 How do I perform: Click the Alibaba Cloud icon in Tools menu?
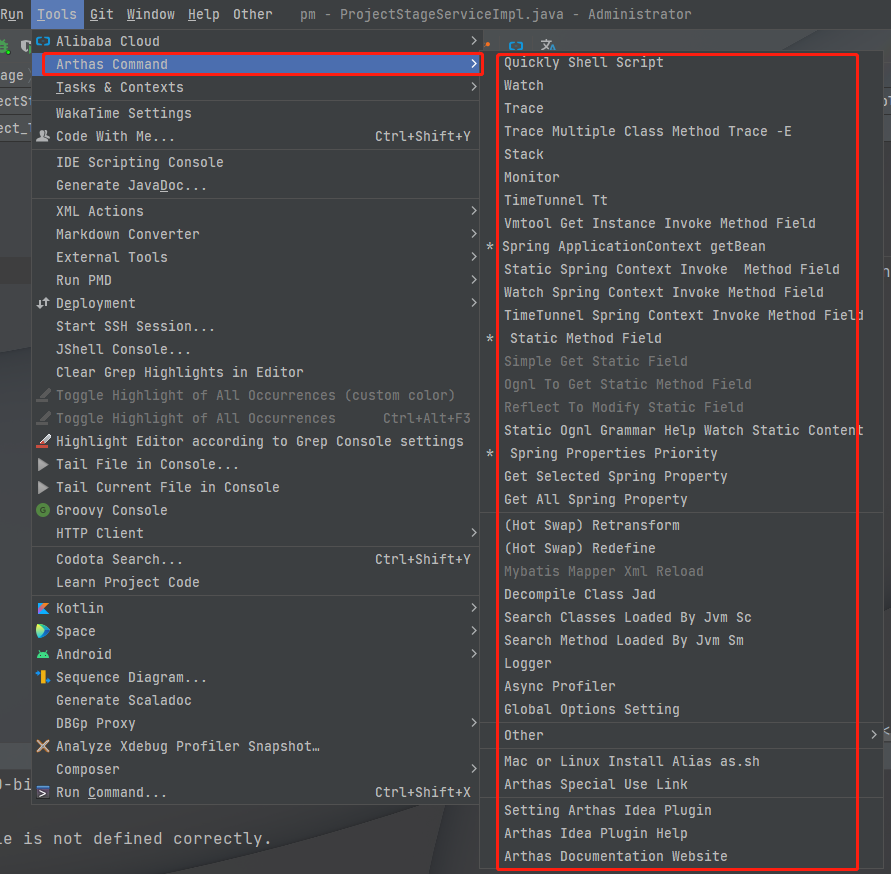[x=43, y=41]
